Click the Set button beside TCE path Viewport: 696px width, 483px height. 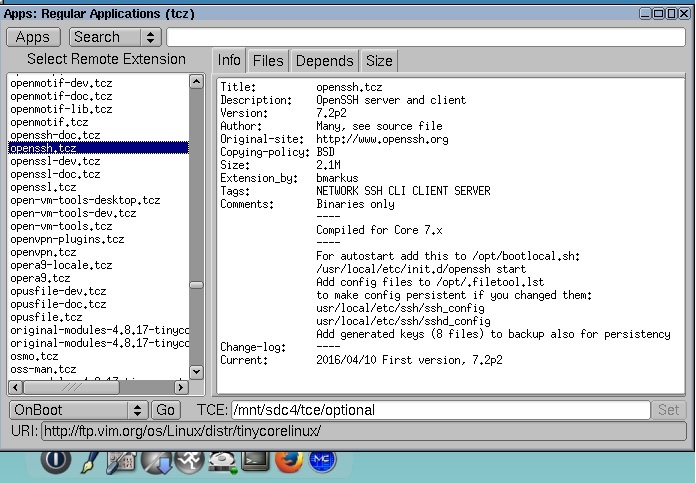668,410
